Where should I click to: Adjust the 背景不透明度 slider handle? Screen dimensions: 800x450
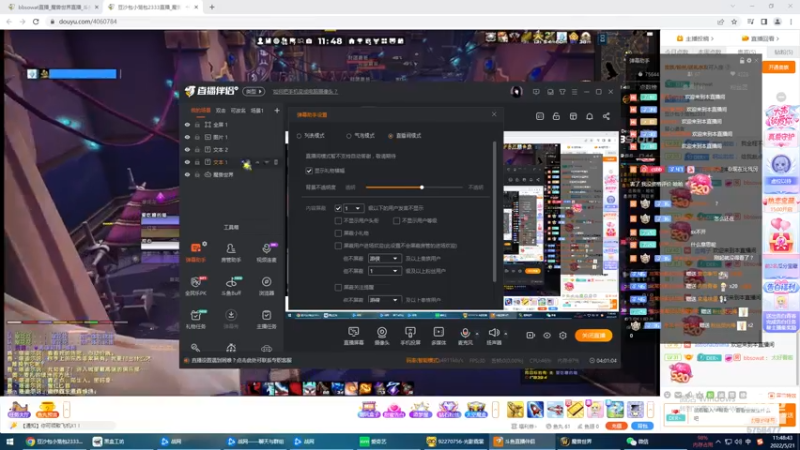(421, 187)
